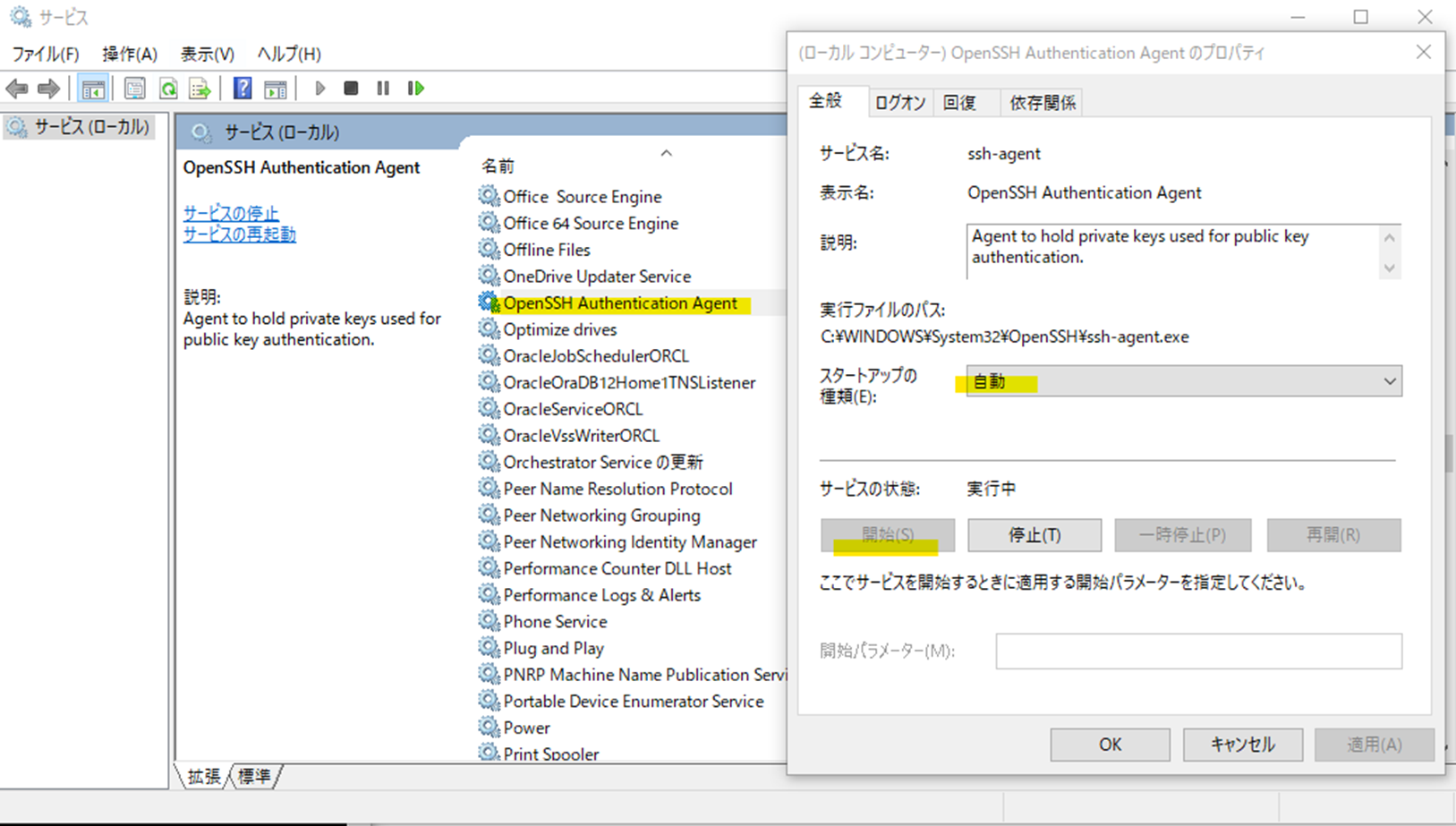Click the 停止(T) button
The width and height of the screenshot is (1456, 826).
(x=1034, y=535)
